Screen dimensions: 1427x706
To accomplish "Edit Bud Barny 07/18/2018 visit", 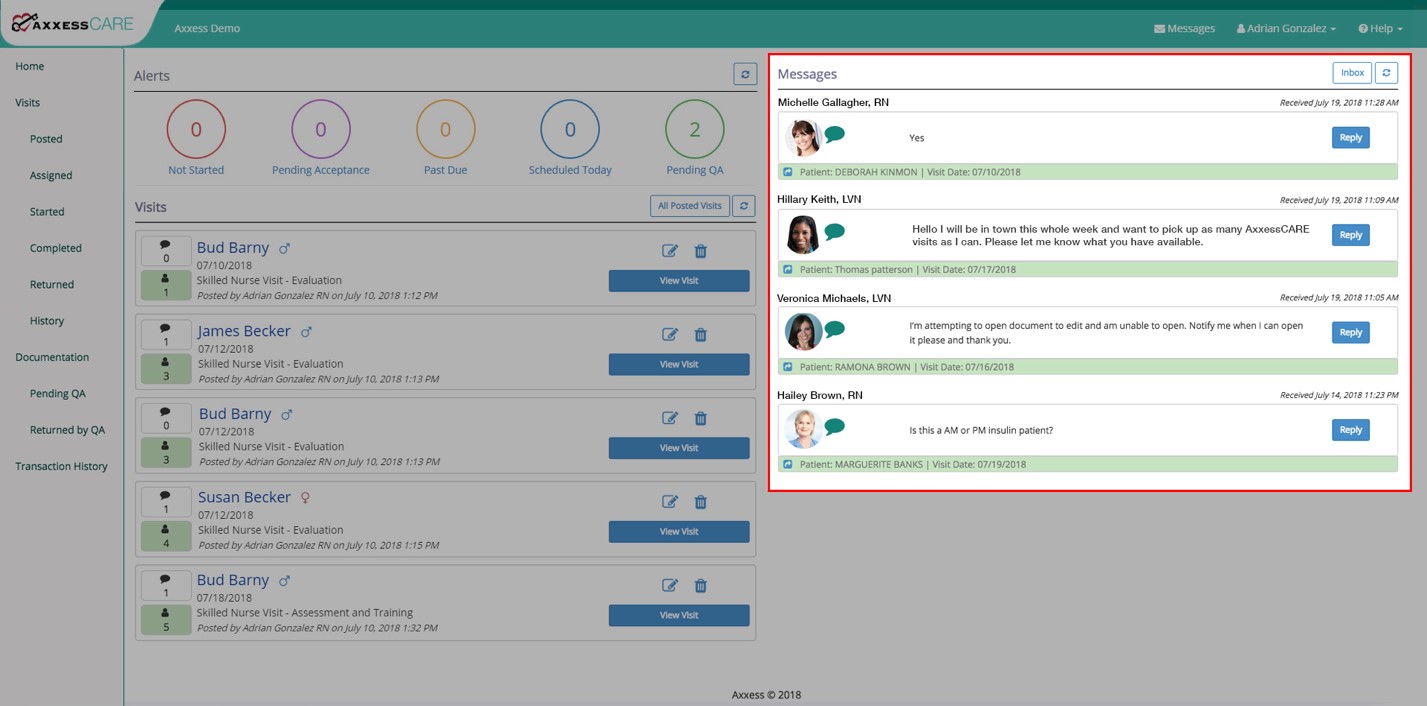I will pos(670,586).
